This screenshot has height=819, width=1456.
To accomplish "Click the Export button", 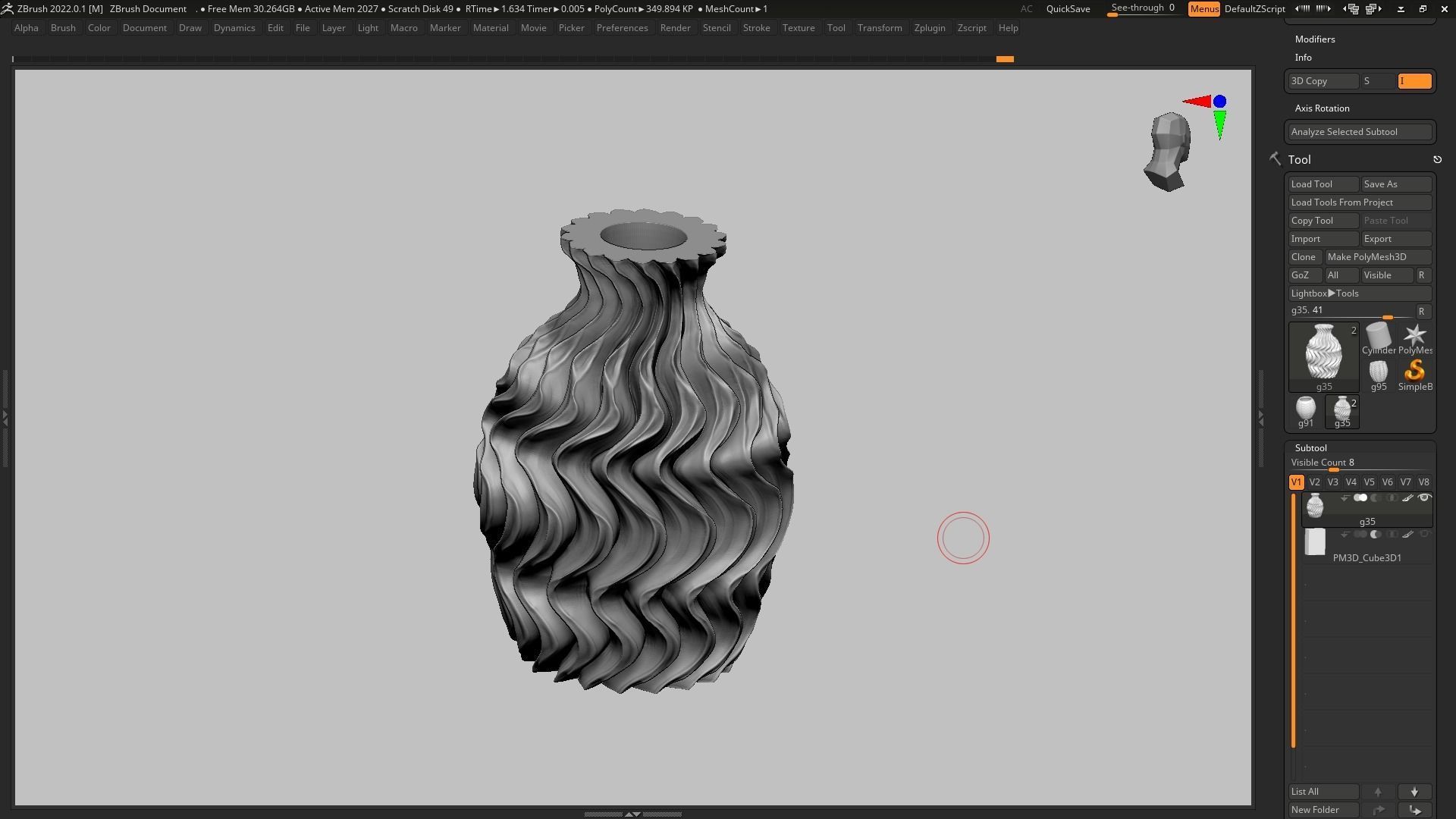I will pos(1396,239).
